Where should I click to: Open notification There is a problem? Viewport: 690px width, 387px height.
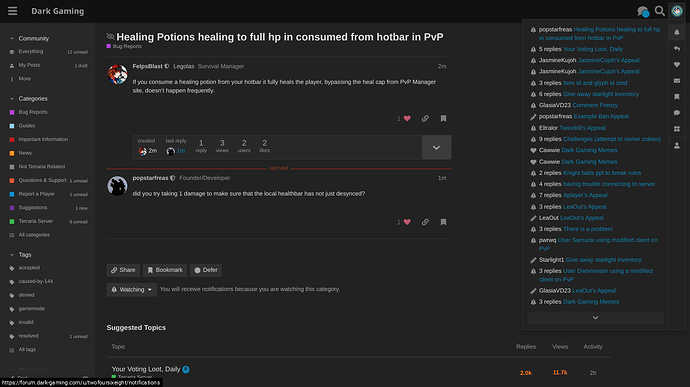(587, 229)
